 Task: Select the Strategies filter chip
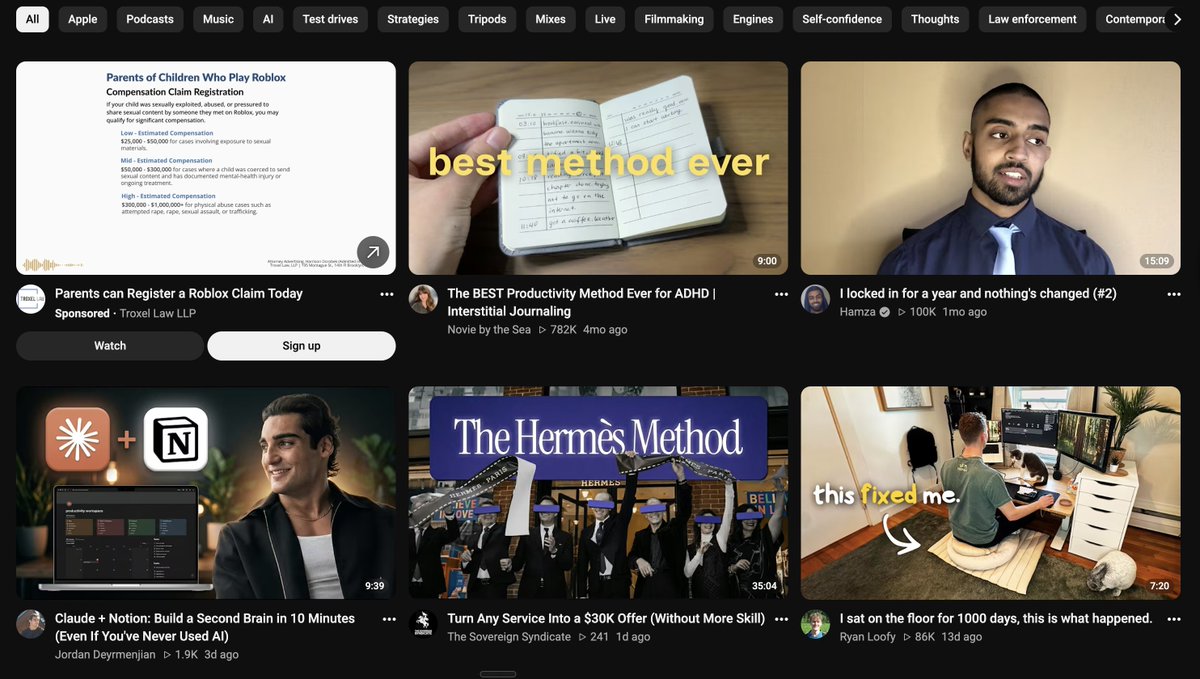(413, 19)
